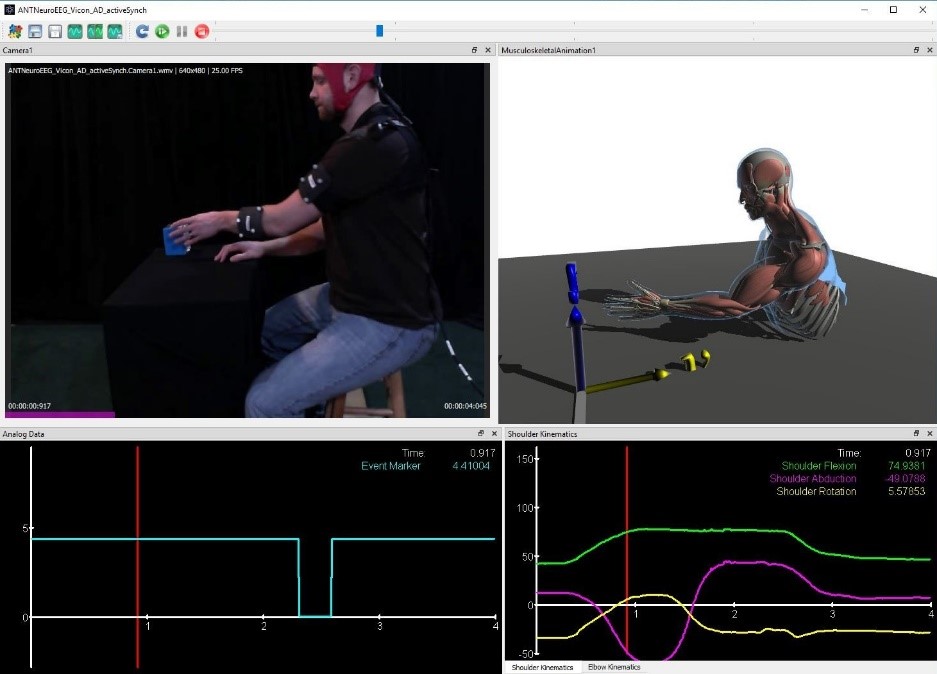Screen dimensions: 937x674
Task: Click the leftmost green waveform graph icon
Action: pos(75,31)
